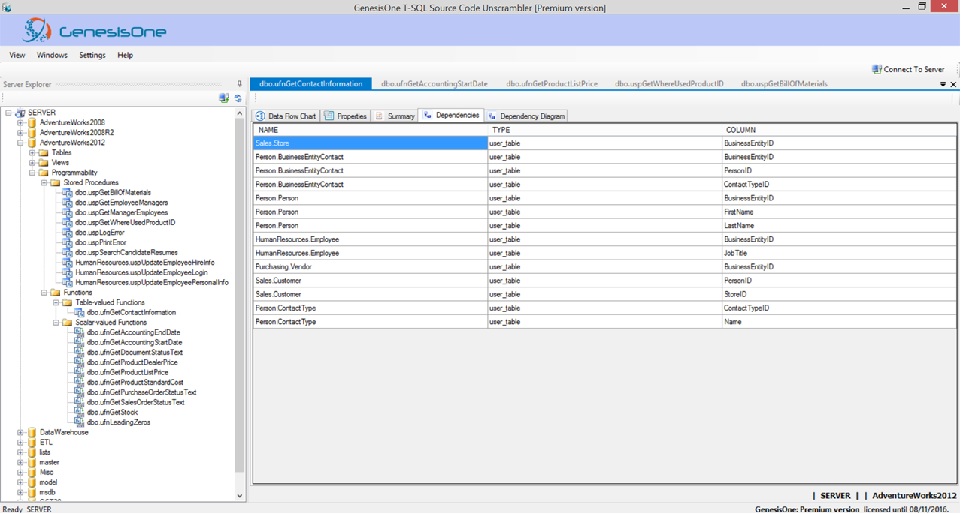Click the ETL database icon
The width and height of the screenshot is (962, 514).
pyautogui.click(x=32, y=442)
